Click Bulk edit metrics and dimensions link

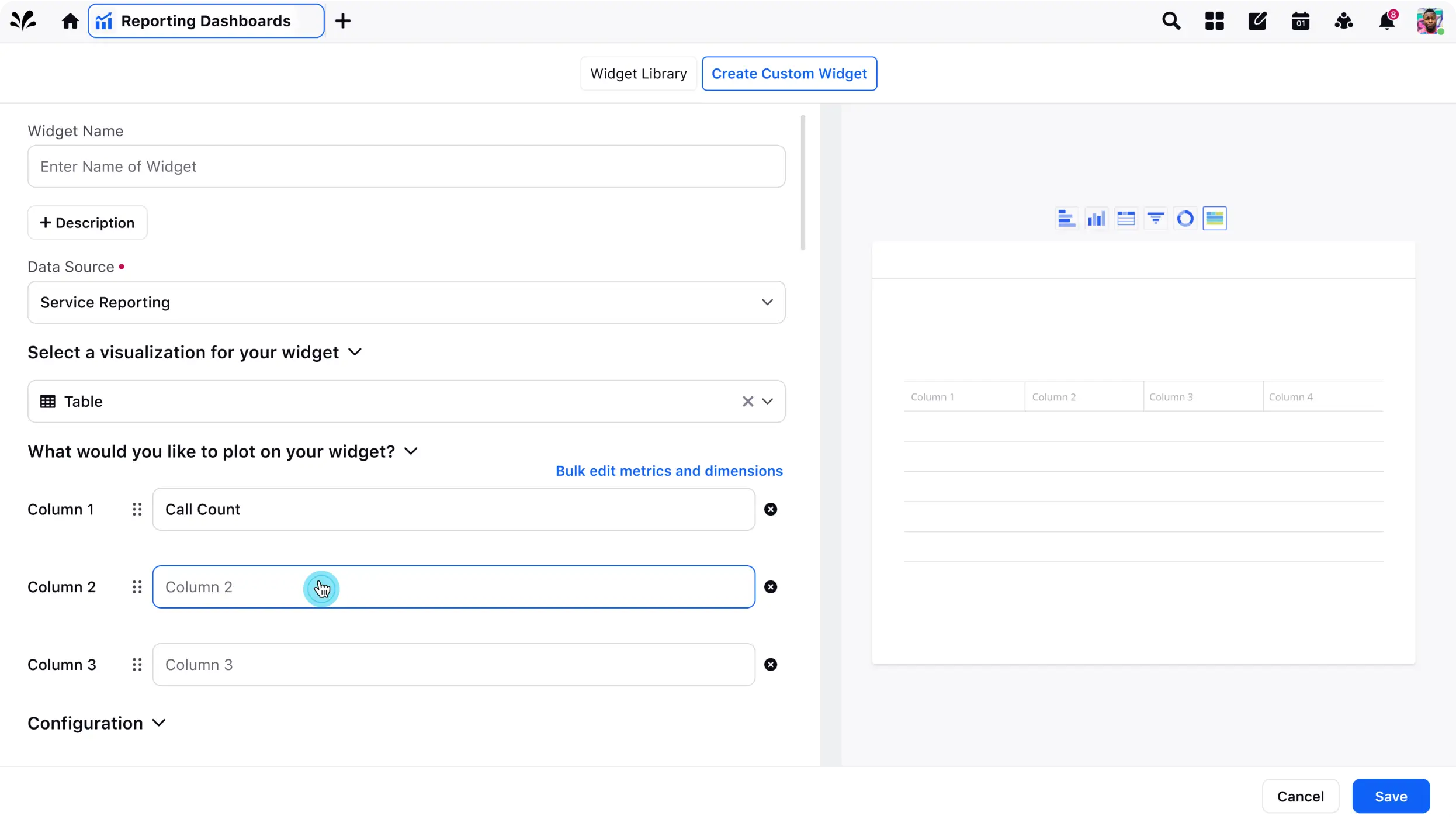668,471
